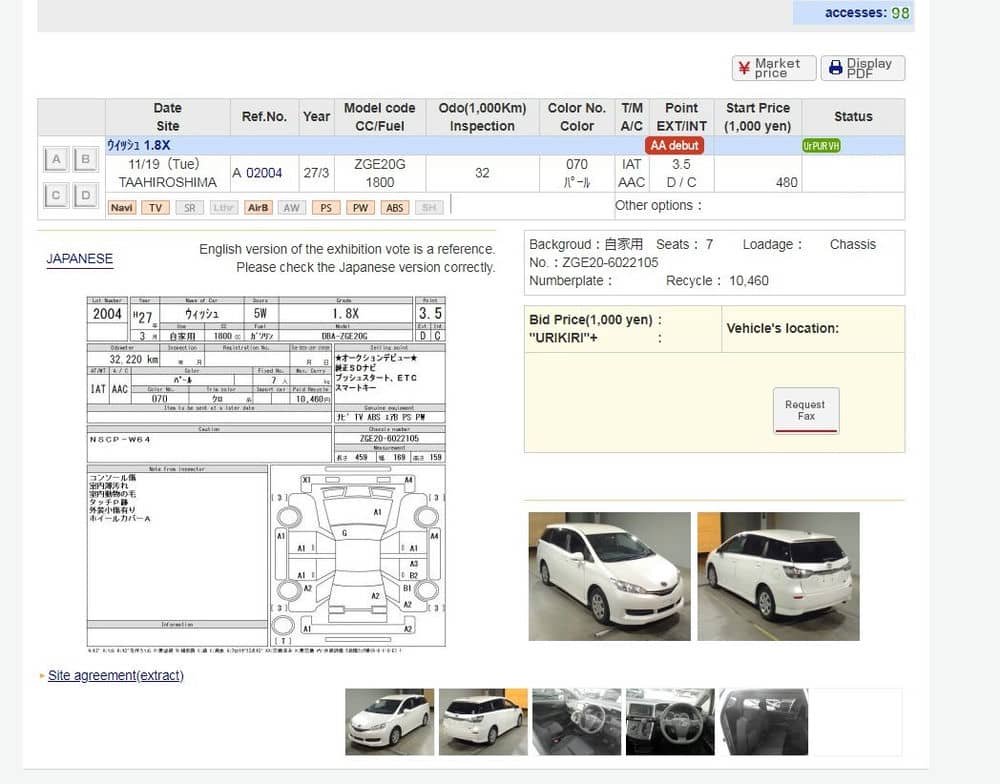
Task: Open the Display PDF button
Action: coord(862,68)
